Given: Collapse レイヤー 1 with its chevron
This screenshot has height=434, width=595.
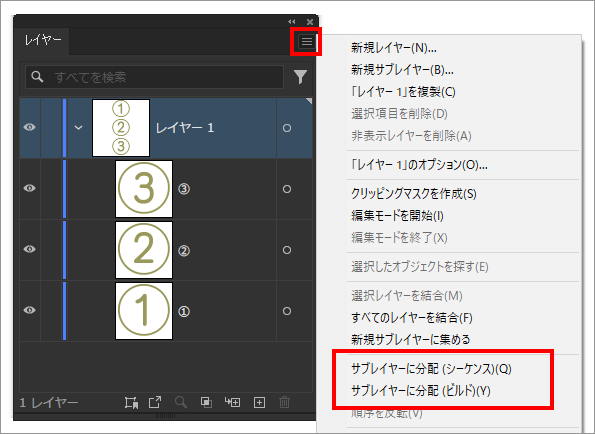Looking at the screenshot, I should coord(79,127).
